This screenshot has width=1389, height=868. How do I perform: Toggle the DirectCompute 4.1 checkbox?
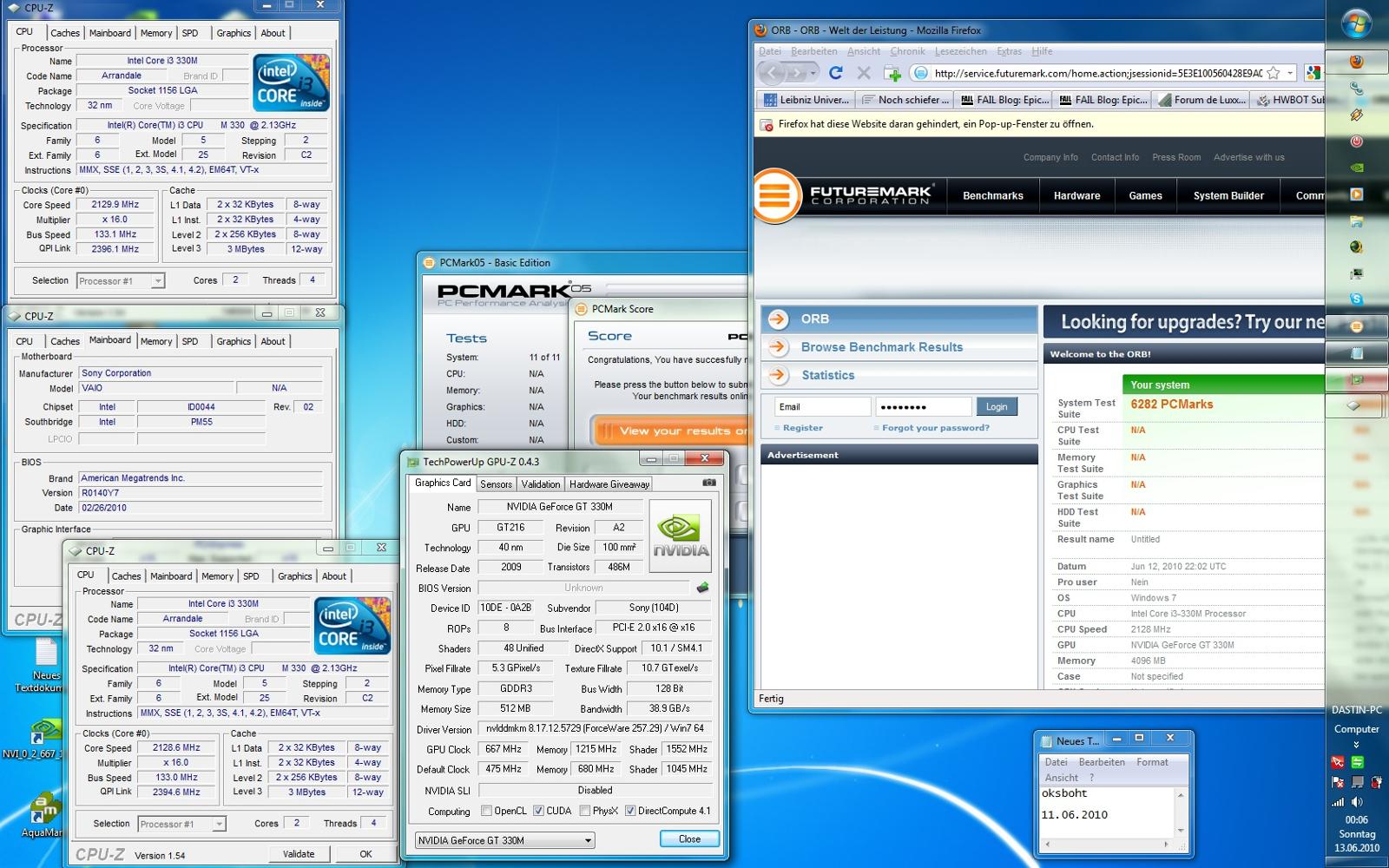click(630, 811)
